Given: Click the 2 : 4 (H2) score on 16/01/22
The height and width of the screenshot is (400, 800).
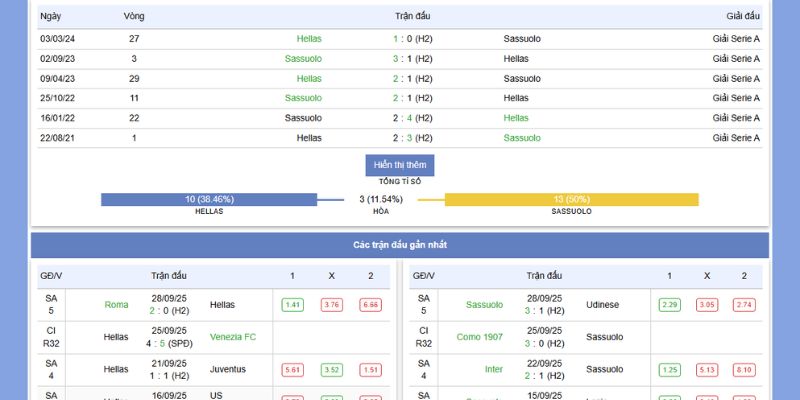Looking at the screenshot, I should coord(412,118).
